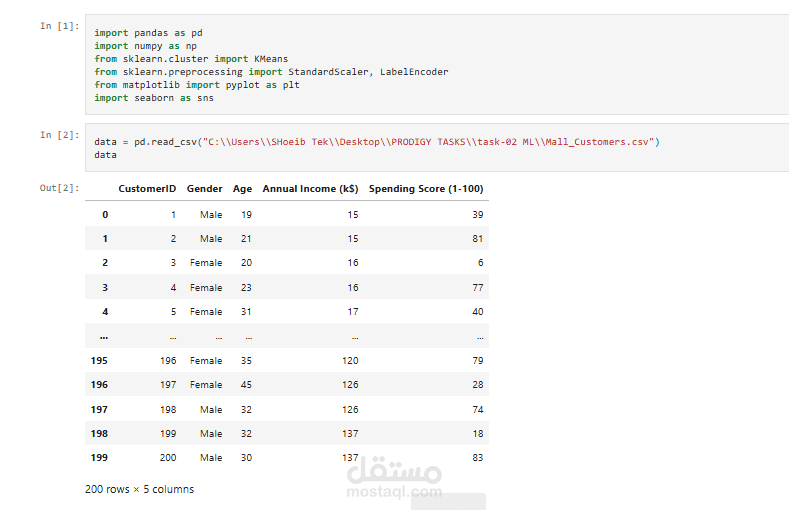This screenshot has width=789, height=510.
Task: Click the 'data' line in second cell
Action: coord(105,155)
